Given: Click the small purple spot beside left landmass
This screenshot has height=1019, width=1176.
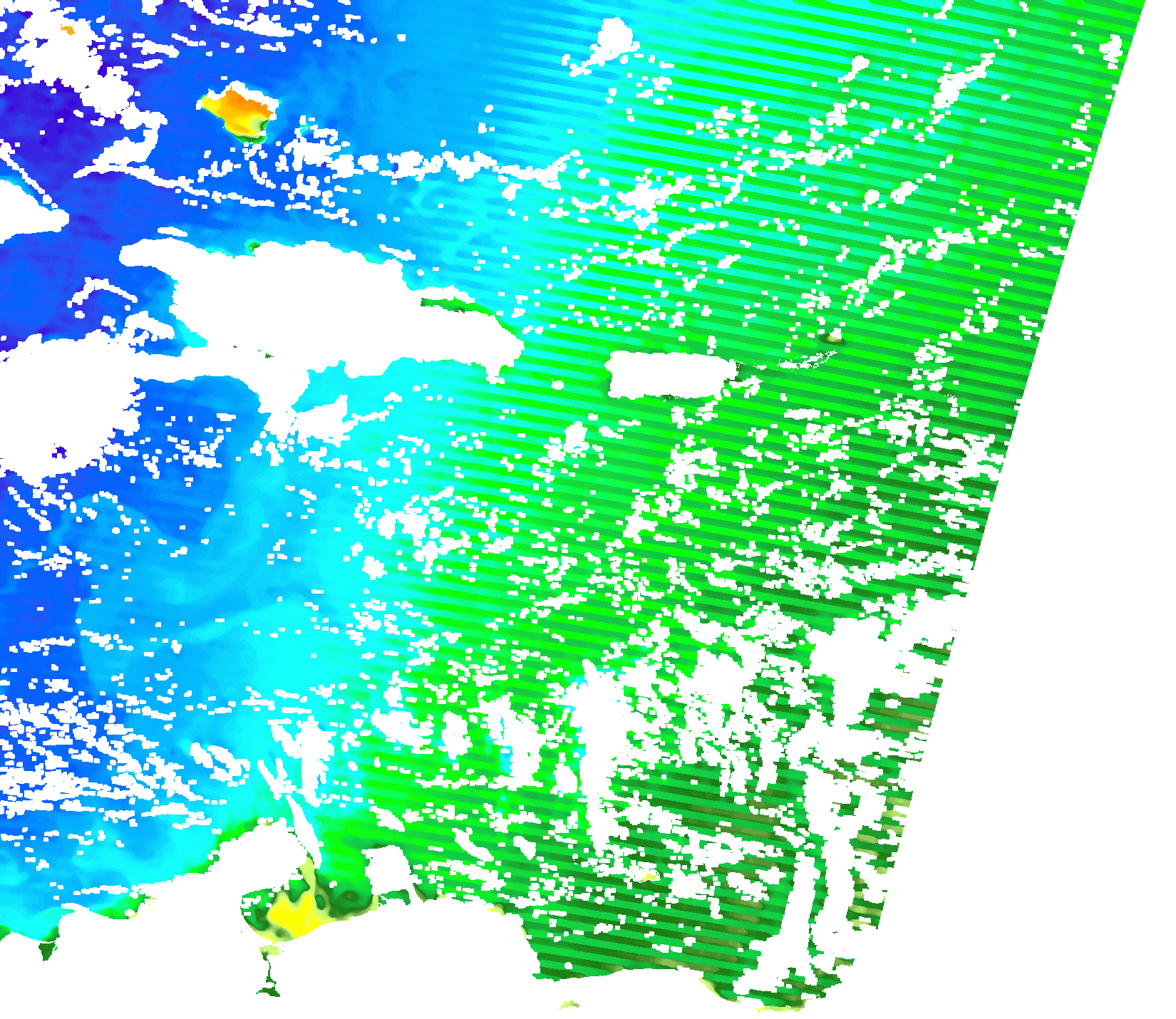Looking at the screenshot, I should point(60,451).
